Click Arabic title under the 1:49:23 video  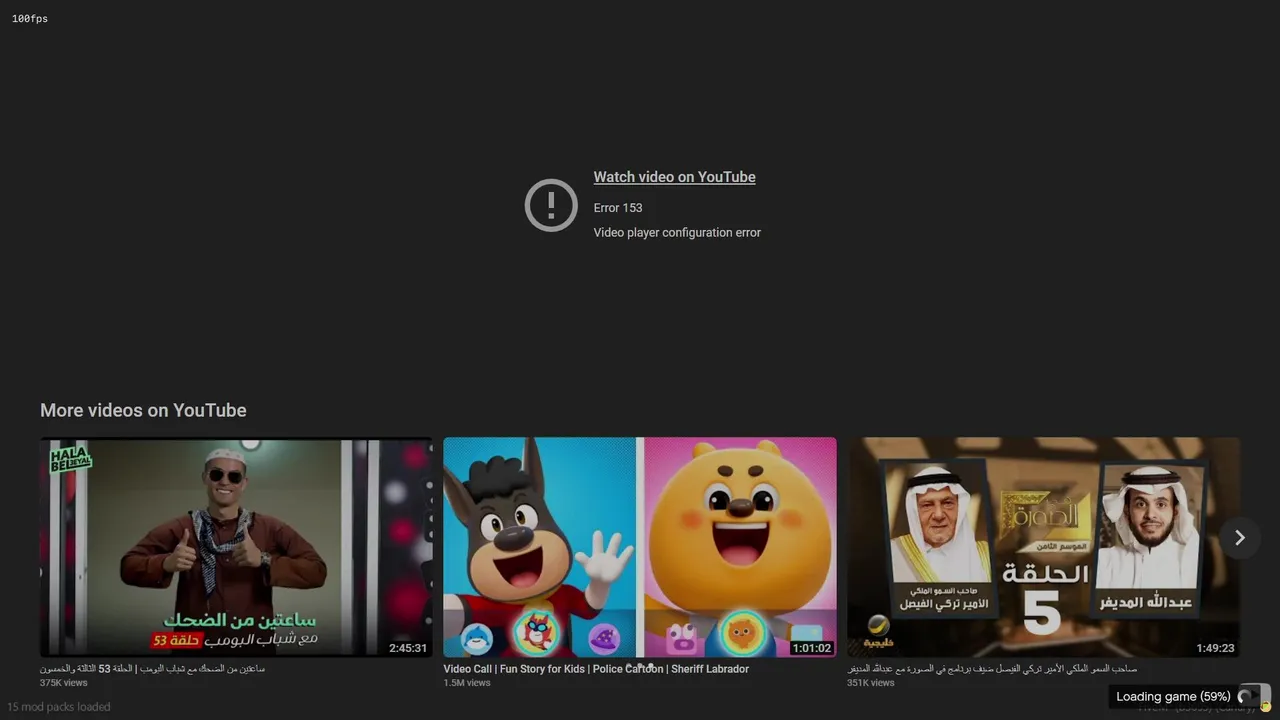(x=992, y=669)
